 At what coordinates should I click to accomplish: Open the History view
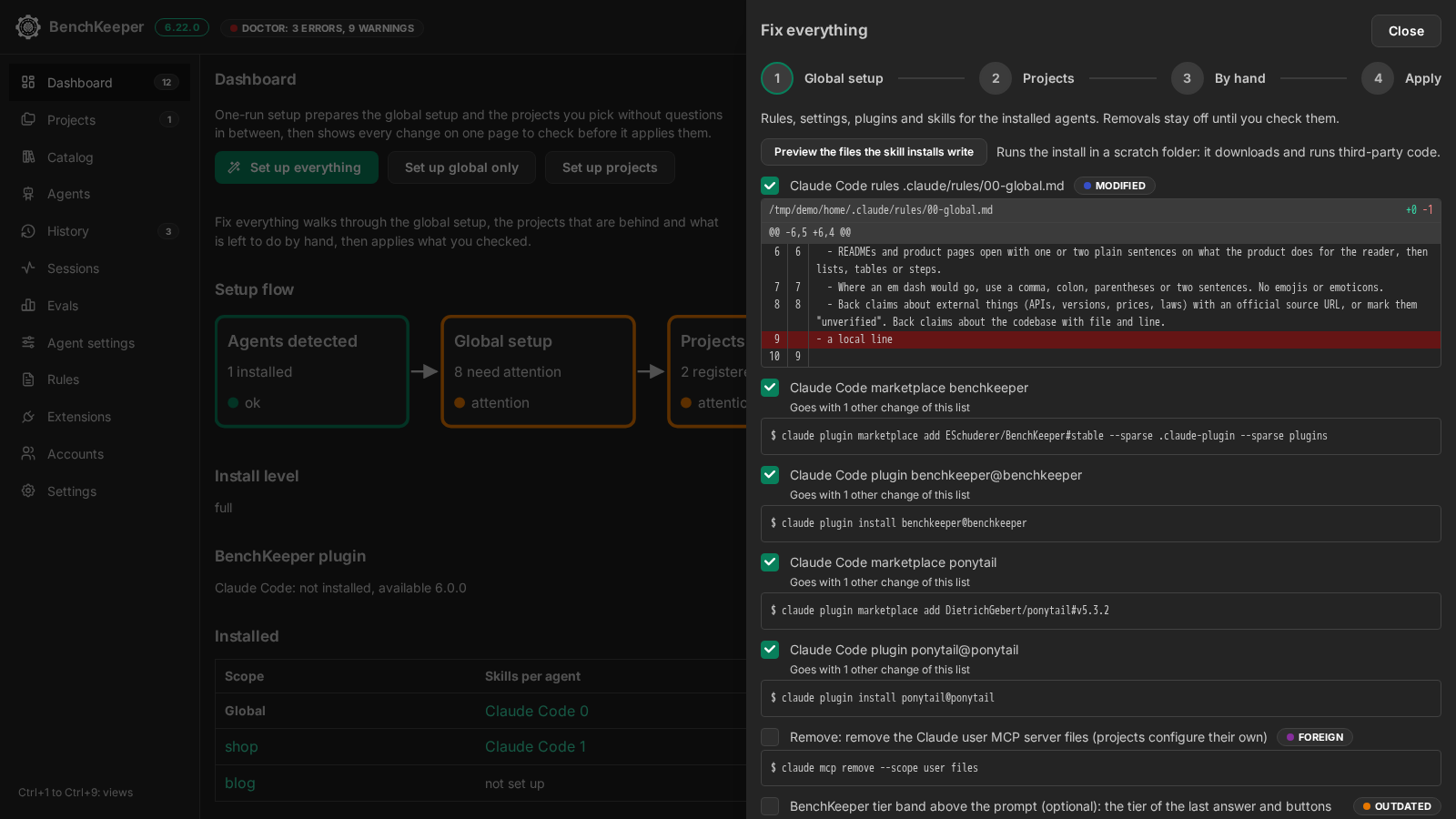100,231
